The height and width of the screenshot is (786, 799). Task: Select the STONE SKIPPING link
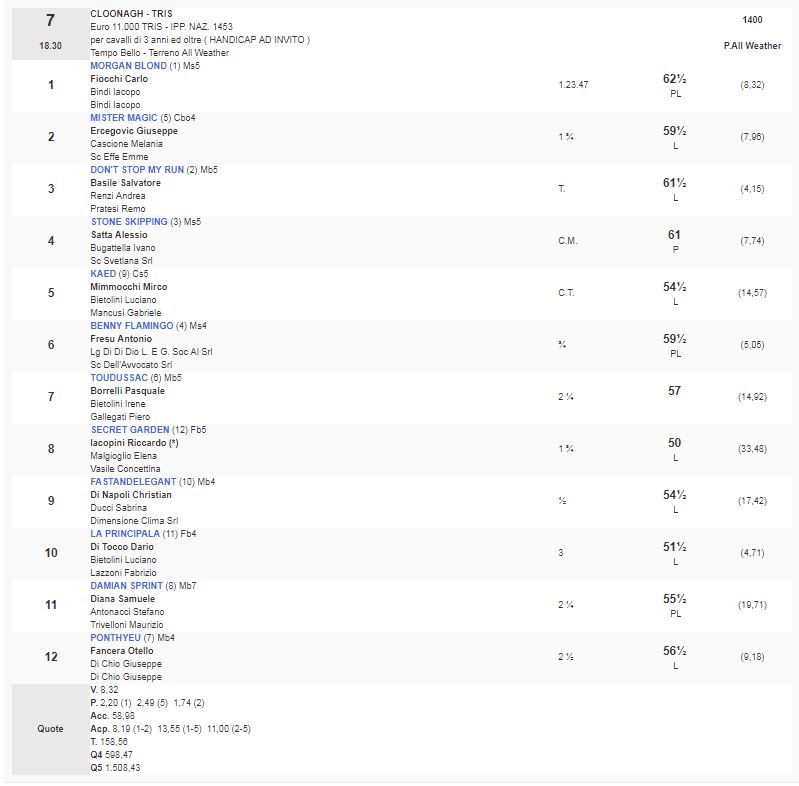[129, 222]
